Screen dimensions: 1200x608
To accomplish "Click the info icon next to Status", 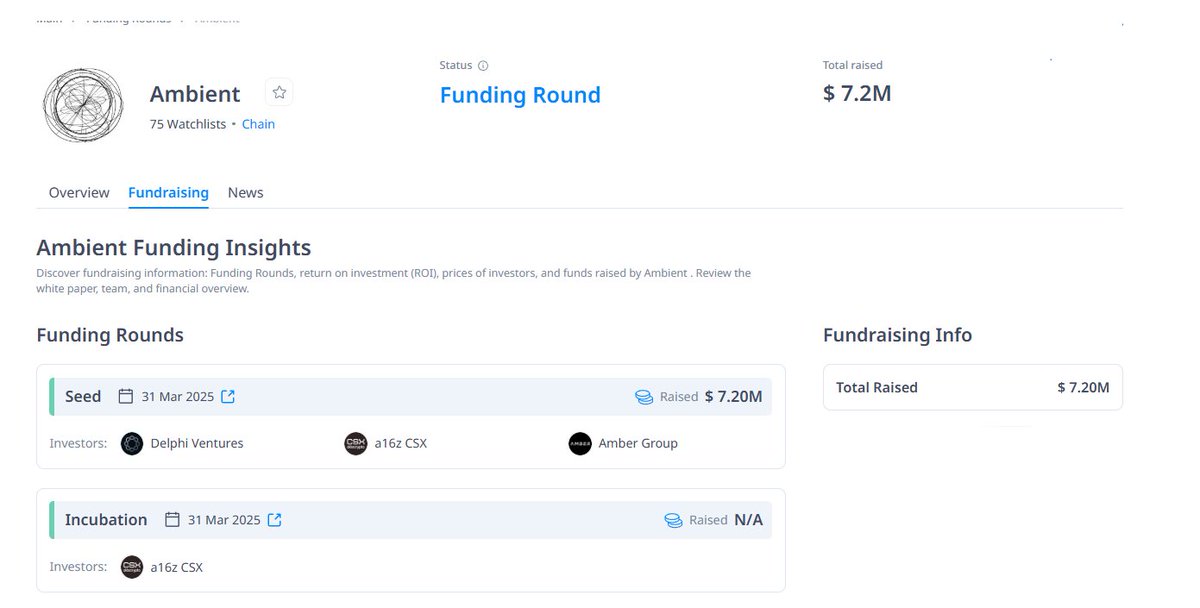I will pyautogui.click(x=483, y=66).
